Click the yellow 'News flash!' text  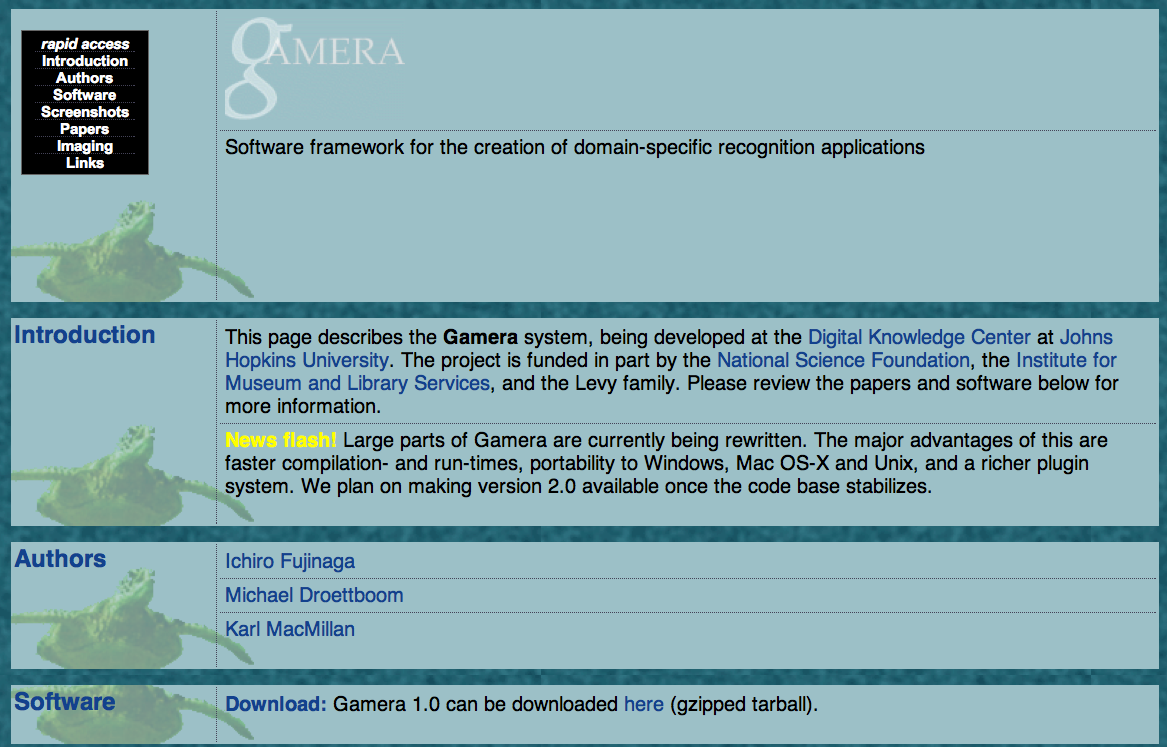[x=281, y=440]
